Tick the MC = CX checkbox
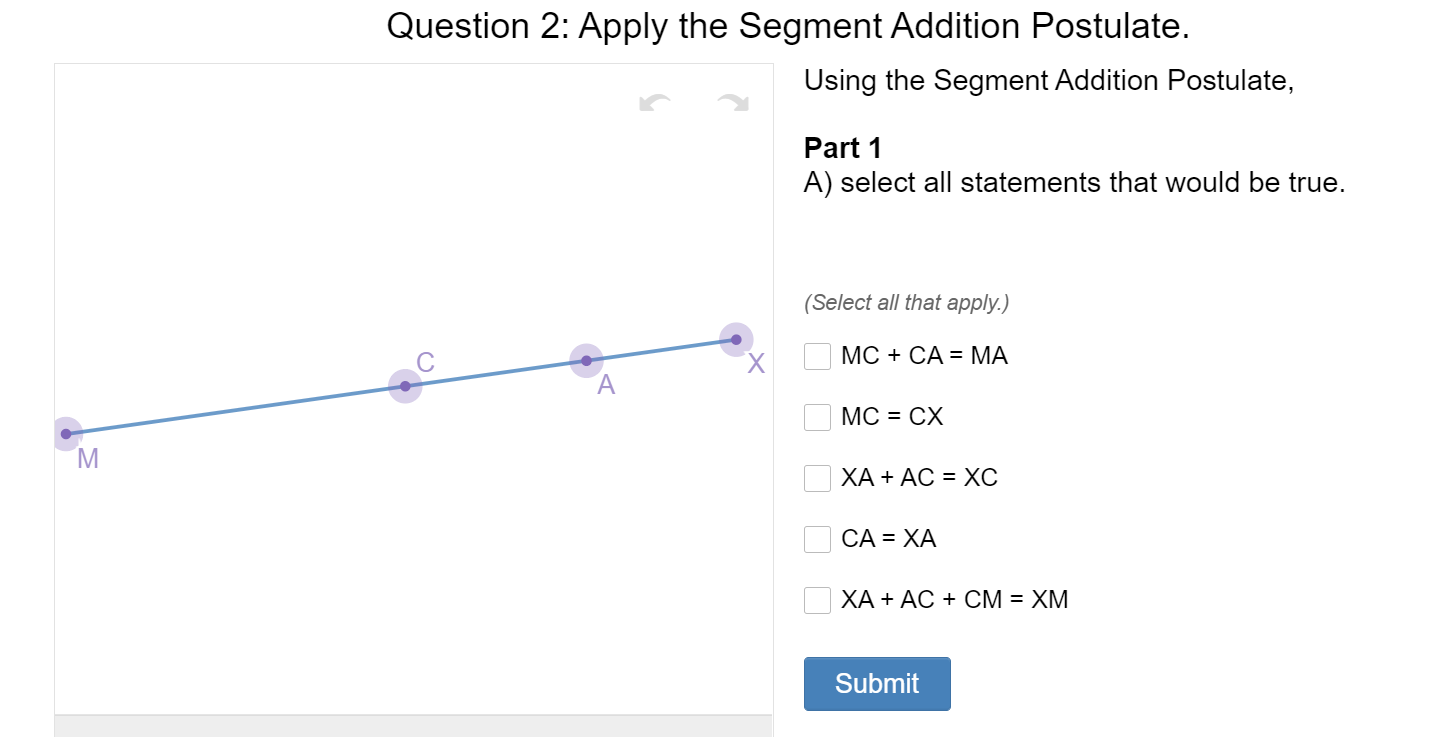This screenshot has height=737, width=1430. 817,417
